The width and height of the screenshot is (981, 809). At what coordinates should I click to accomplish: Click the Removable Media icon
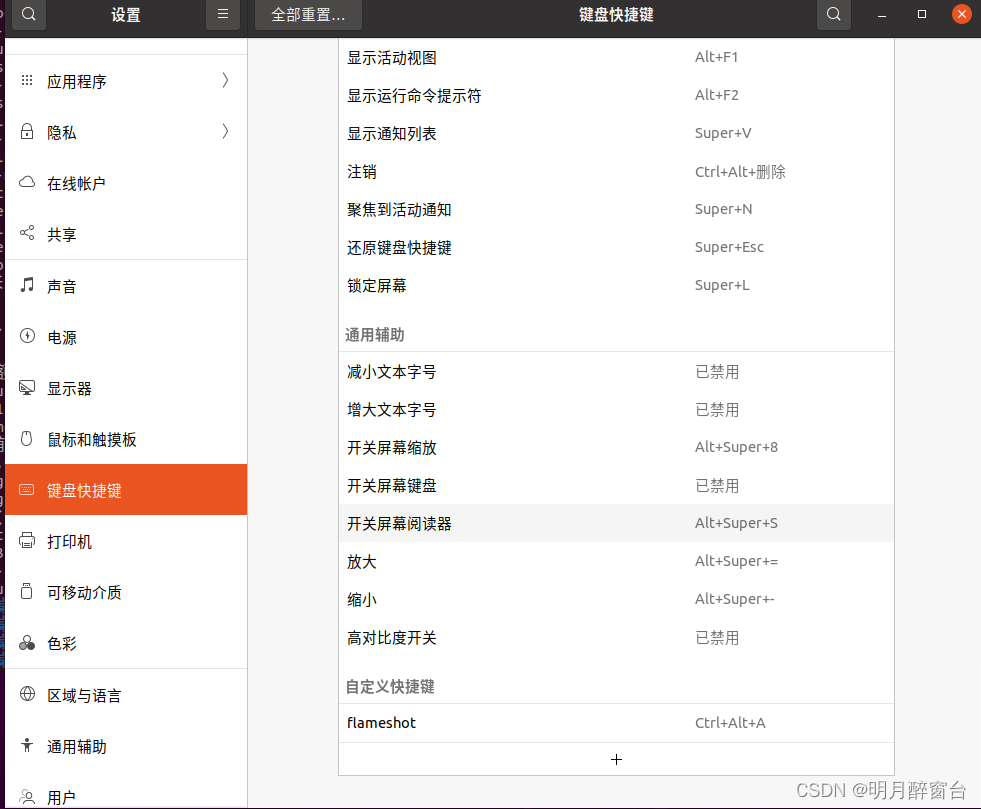click(x=26, y=591)
